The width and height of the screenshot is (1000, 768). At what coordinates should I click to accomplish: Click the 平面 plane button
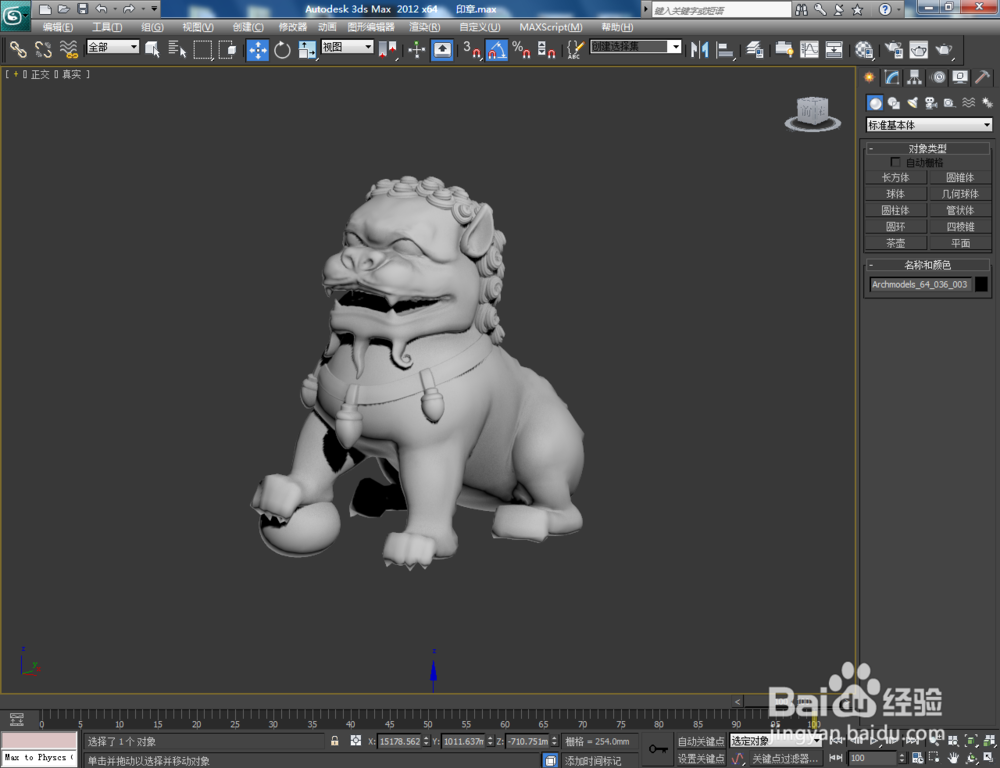(x=960, y=243)
